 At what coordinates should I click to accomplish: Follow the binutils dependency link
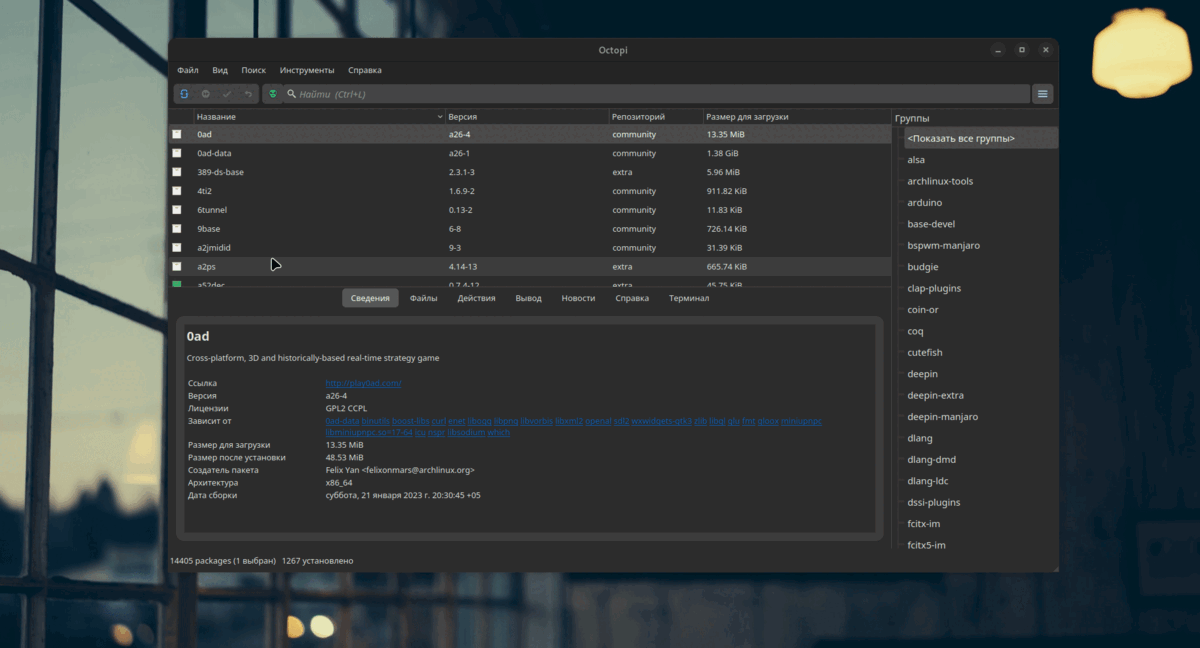[x=376, y=421]
